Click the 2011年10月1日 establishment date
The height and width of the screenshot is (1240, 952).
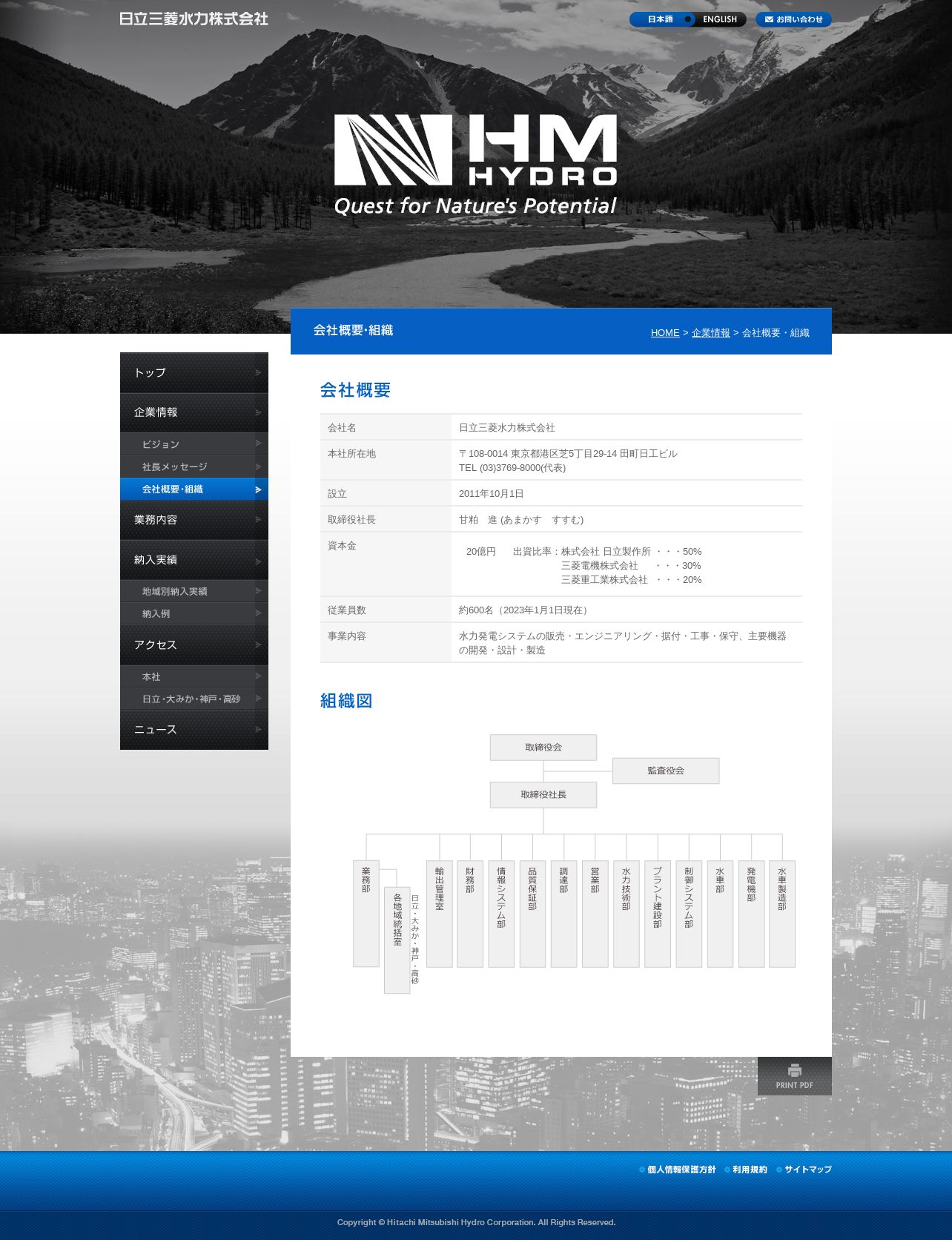point(492,494)
